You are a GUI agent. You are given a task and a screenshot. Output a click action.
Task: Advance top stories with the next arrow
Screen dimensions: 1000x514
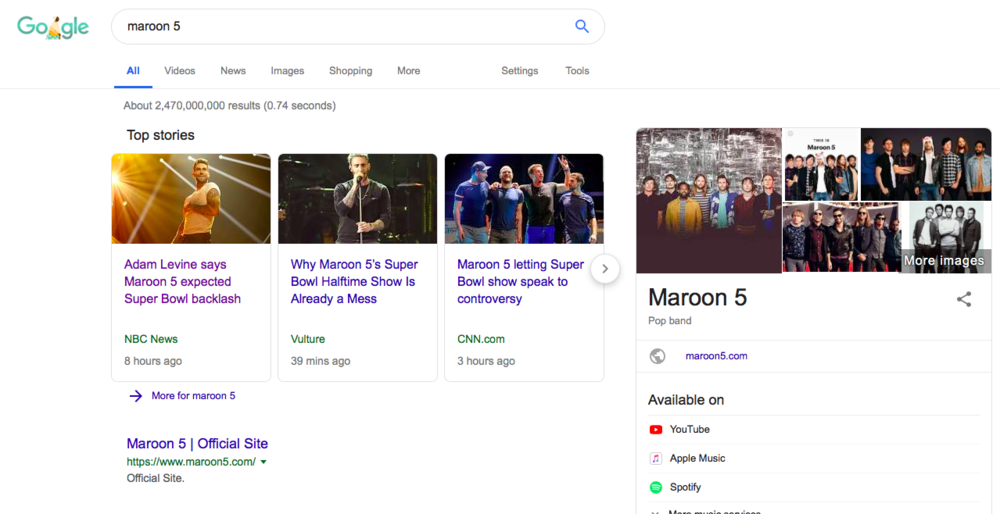605,268
